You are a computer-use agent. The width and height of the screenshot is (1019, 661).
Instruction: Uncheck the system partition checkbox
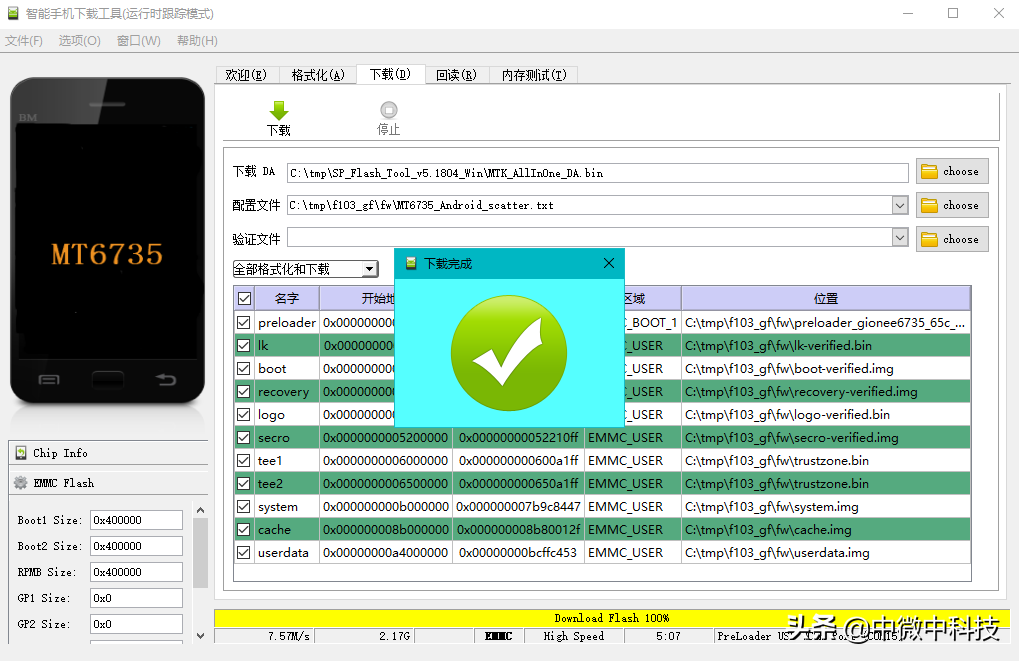(243, 506)
